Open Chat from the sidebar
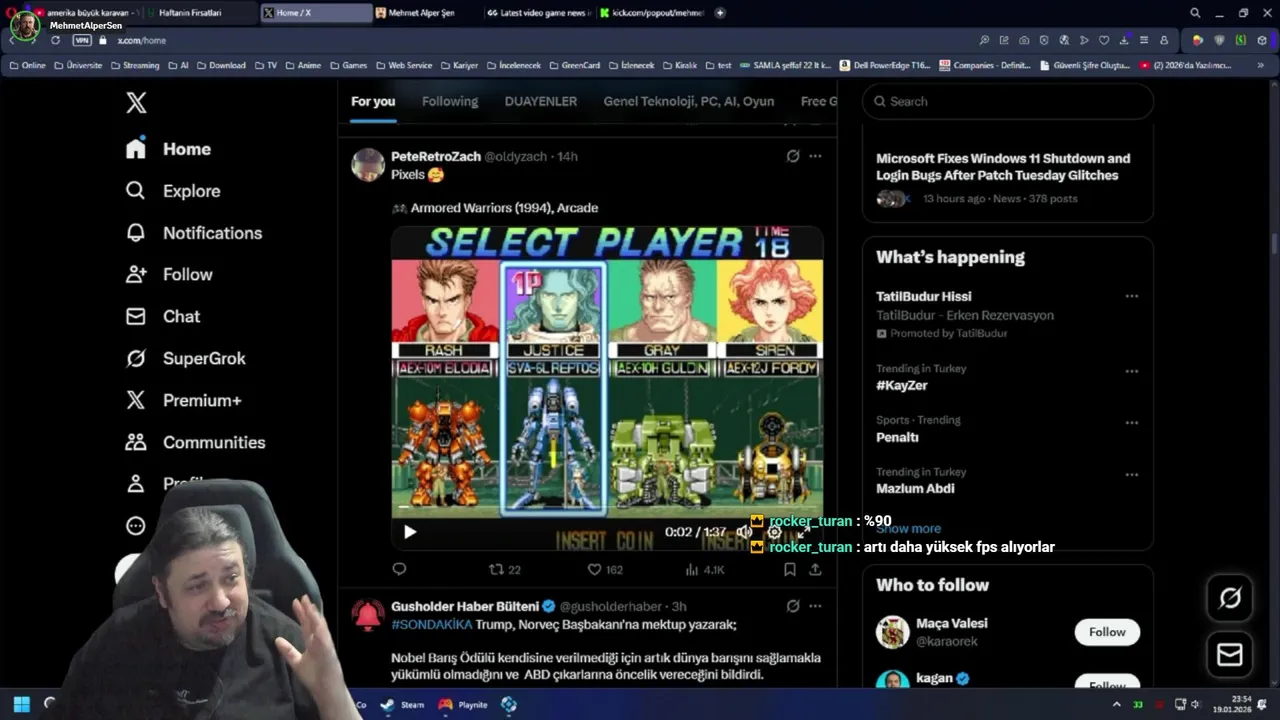 tap(162, 316)
